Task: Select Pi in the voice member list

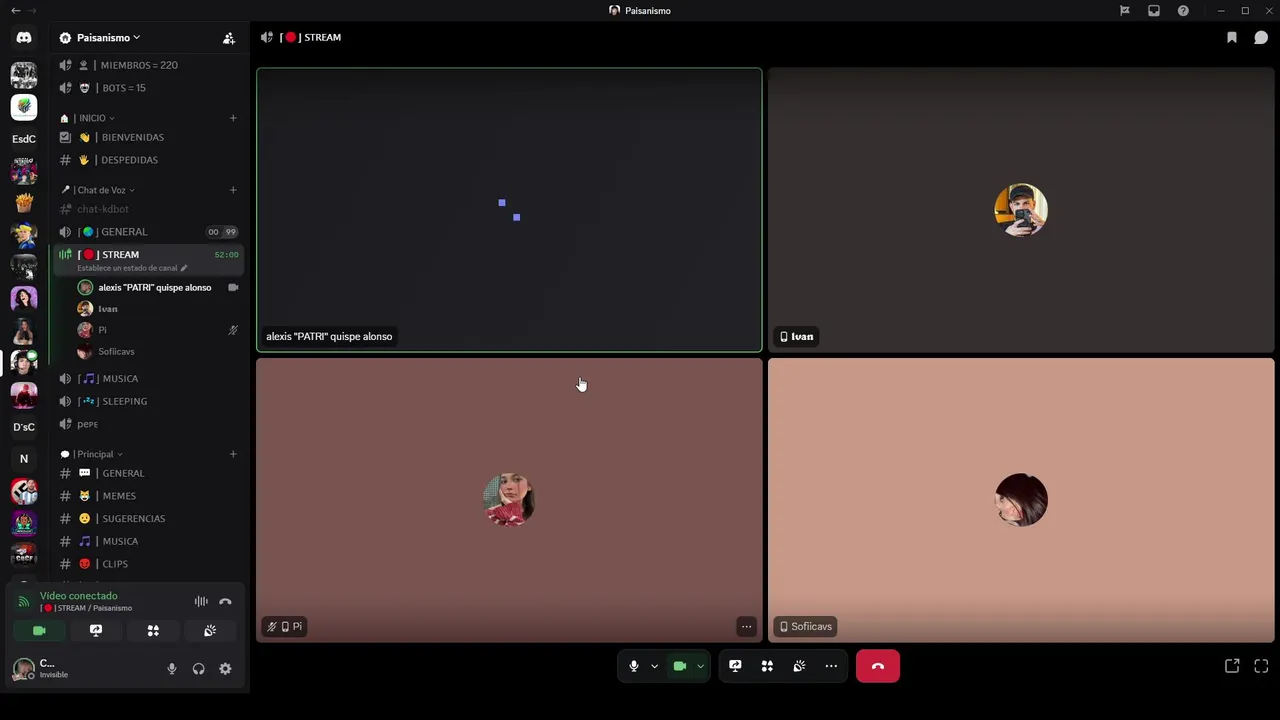Action: (x=158, y=330)
